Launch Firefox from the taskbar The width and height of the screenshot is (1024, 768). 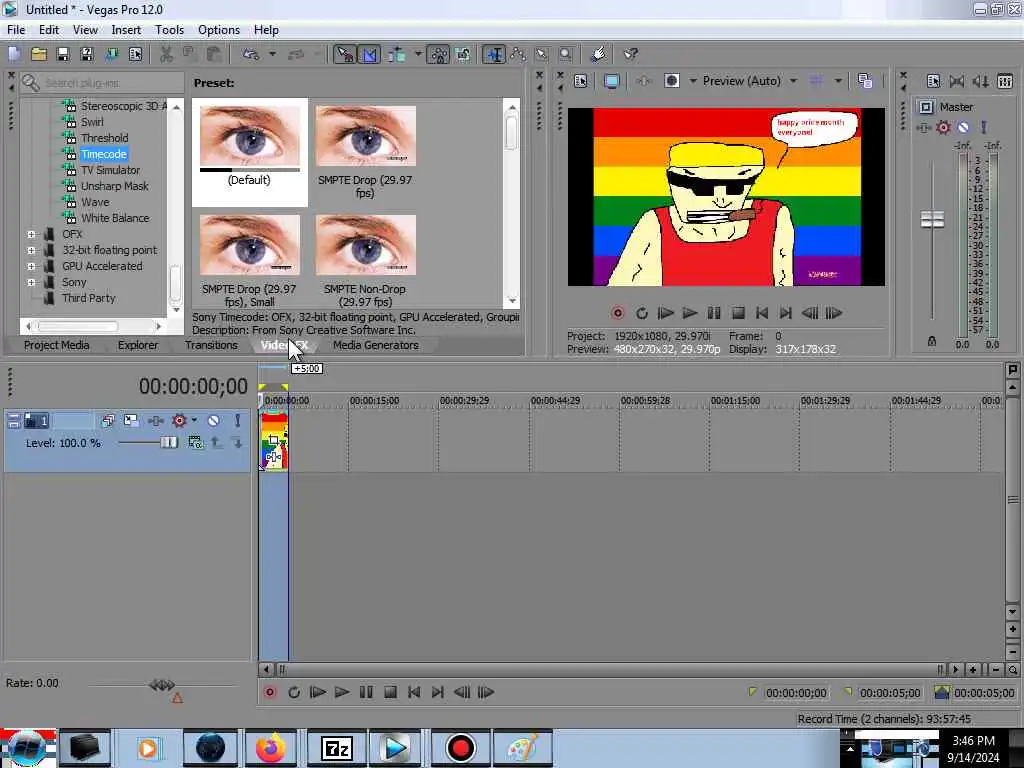pyautogui.click(x=270, y=748)
